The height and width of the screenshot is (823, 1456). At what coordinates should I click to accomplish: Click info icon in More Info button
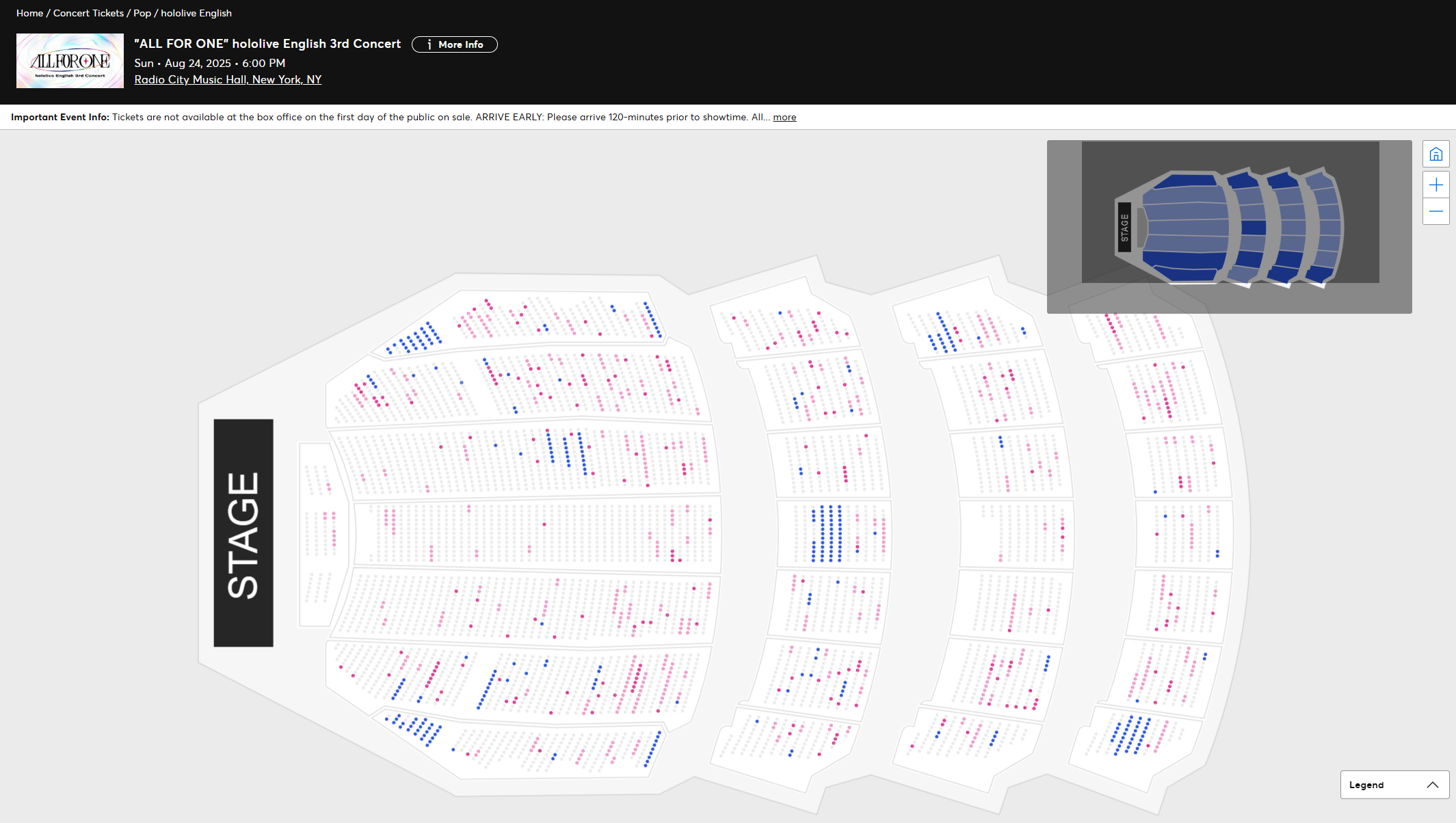coord(429,44)
